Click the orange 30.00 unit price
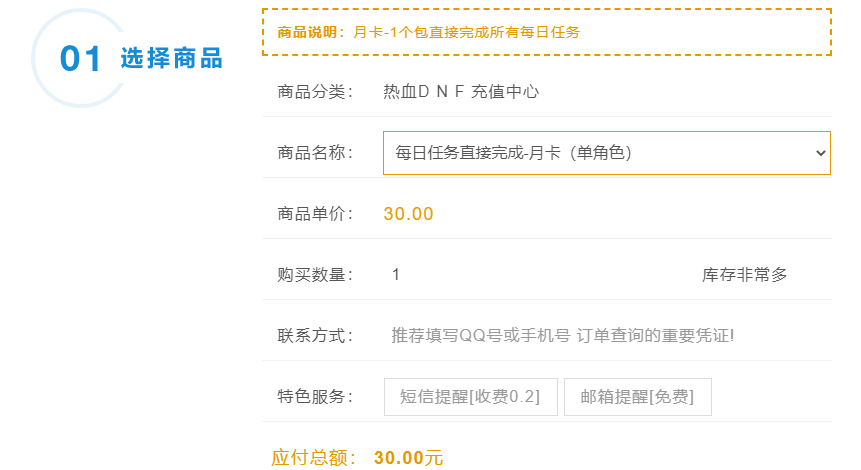 pos(408,213)
